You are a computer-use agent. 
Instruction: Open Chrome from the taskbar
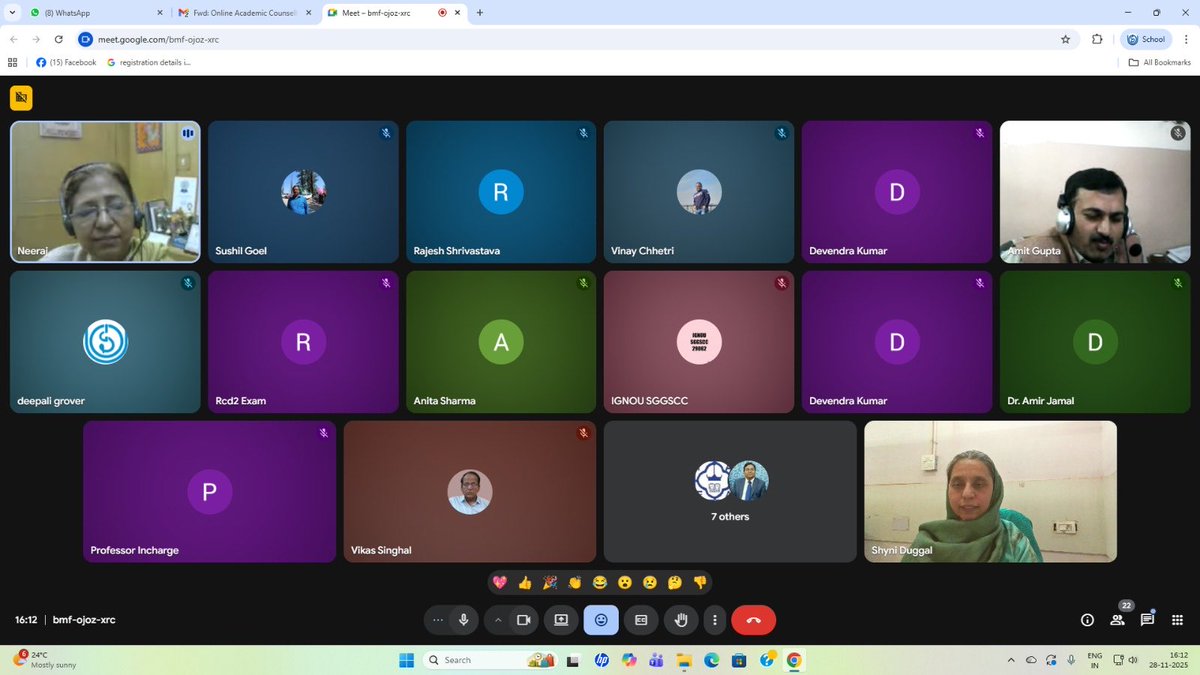pyautogui.click(x=793, y=660)
